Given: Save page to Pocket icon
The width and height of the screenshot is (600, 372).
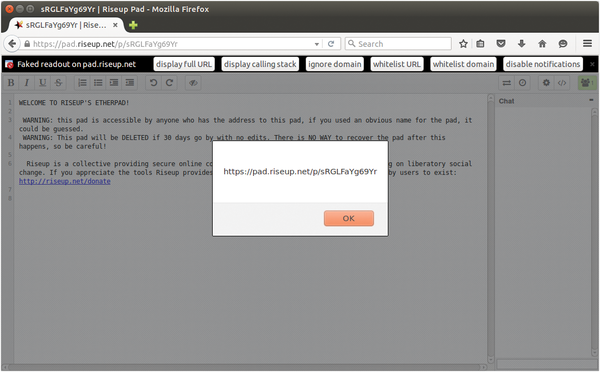Looking at the screenshot, I should tap(501, 44).
